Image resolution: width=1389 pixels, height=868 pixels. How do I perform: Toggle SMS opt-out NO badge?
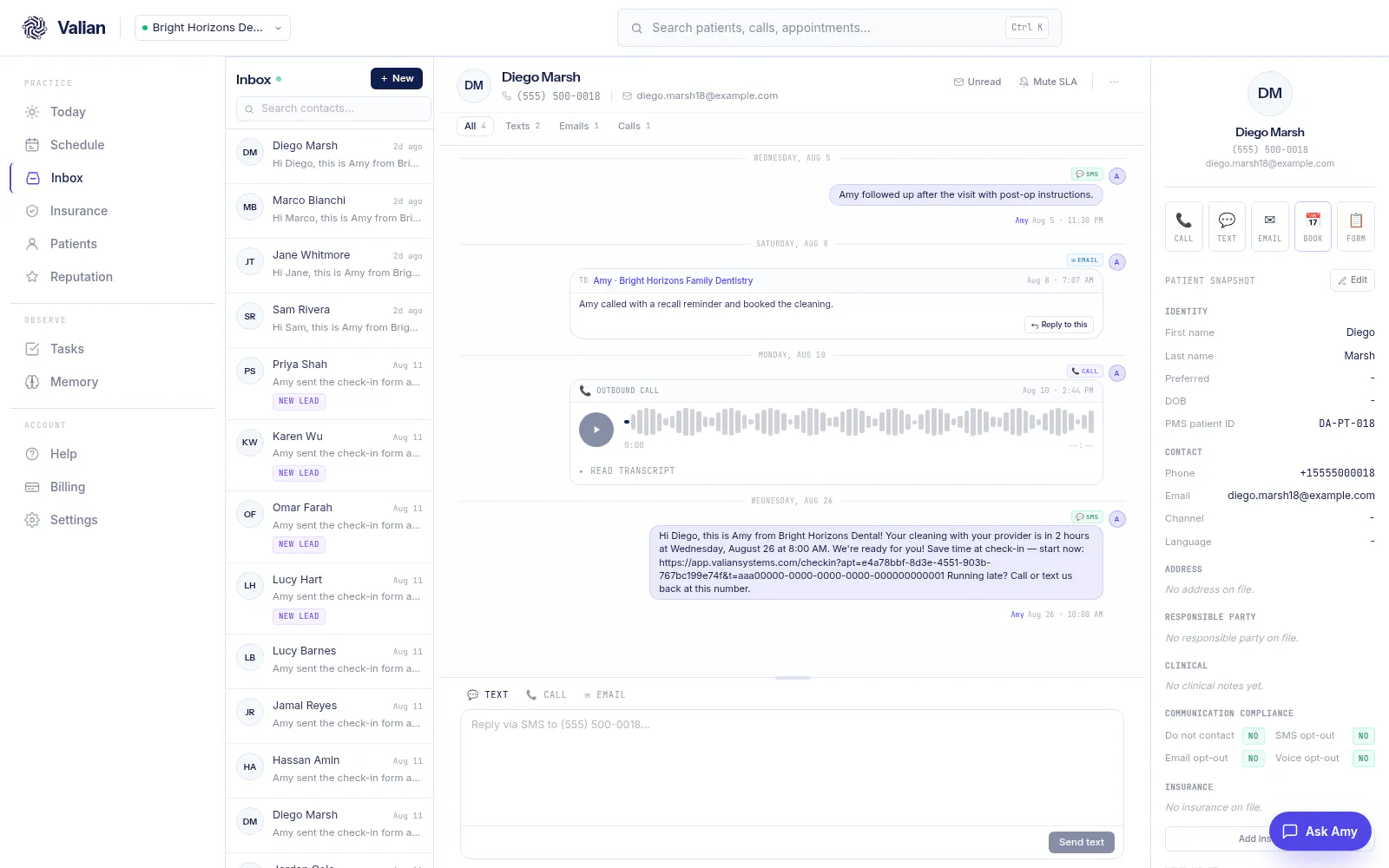(1363, 736)
